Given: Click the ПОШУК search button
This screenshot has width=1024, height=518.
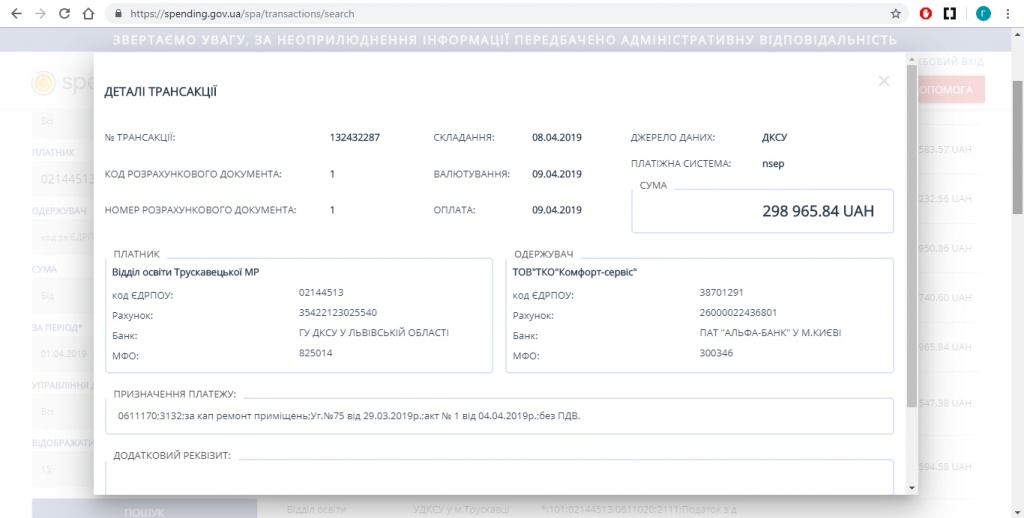Looking at the screenshot, I should (x=144, y=512).
